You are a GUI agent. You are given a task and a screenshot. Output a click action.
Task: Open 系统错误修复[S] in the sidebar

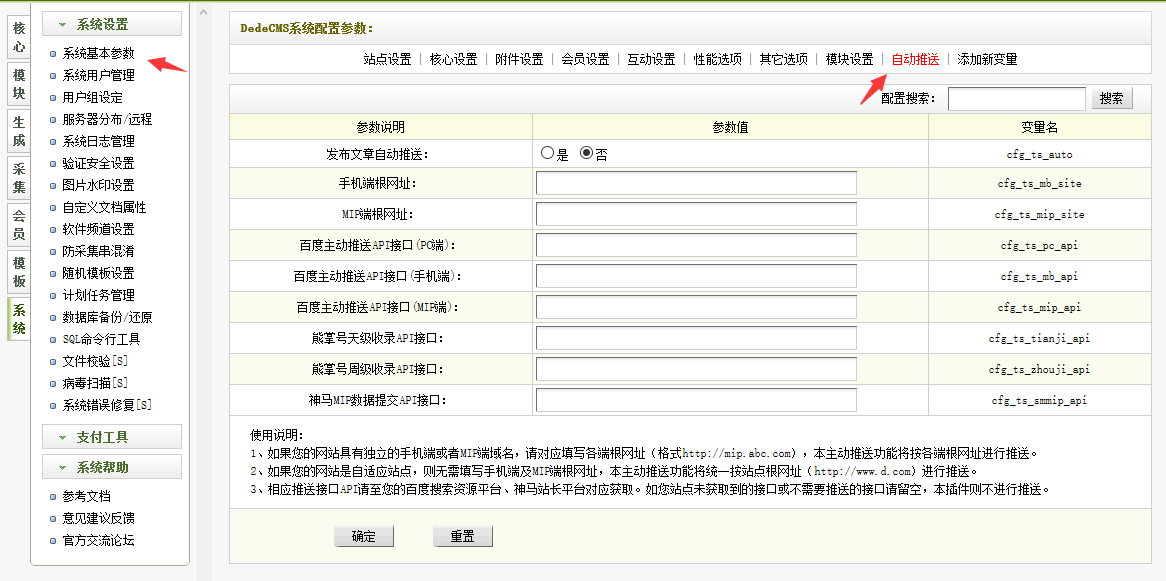coord(108,405)
